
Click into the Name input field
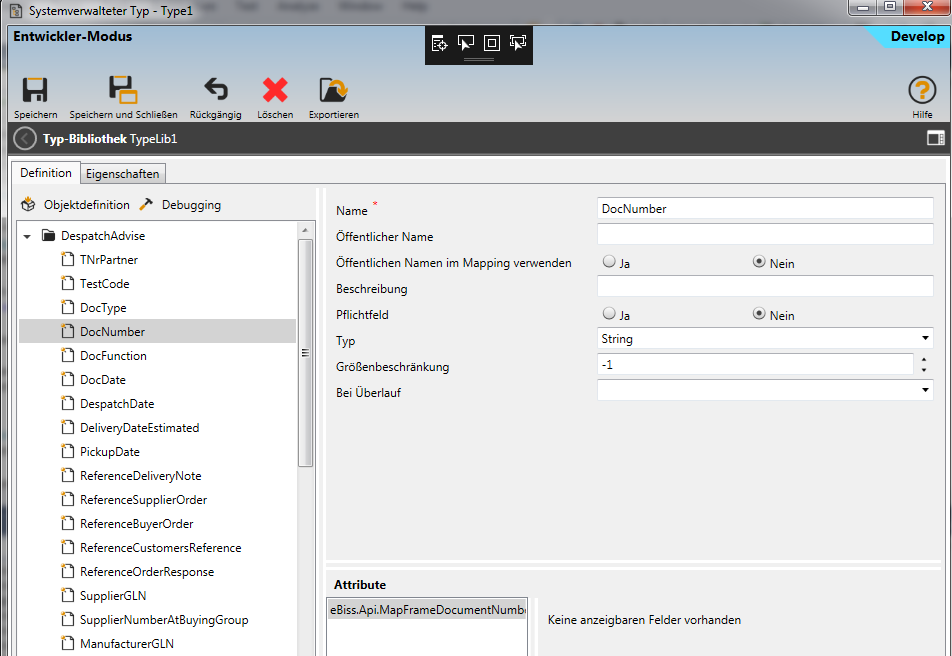pyautogui.click(x=765, y=208)
